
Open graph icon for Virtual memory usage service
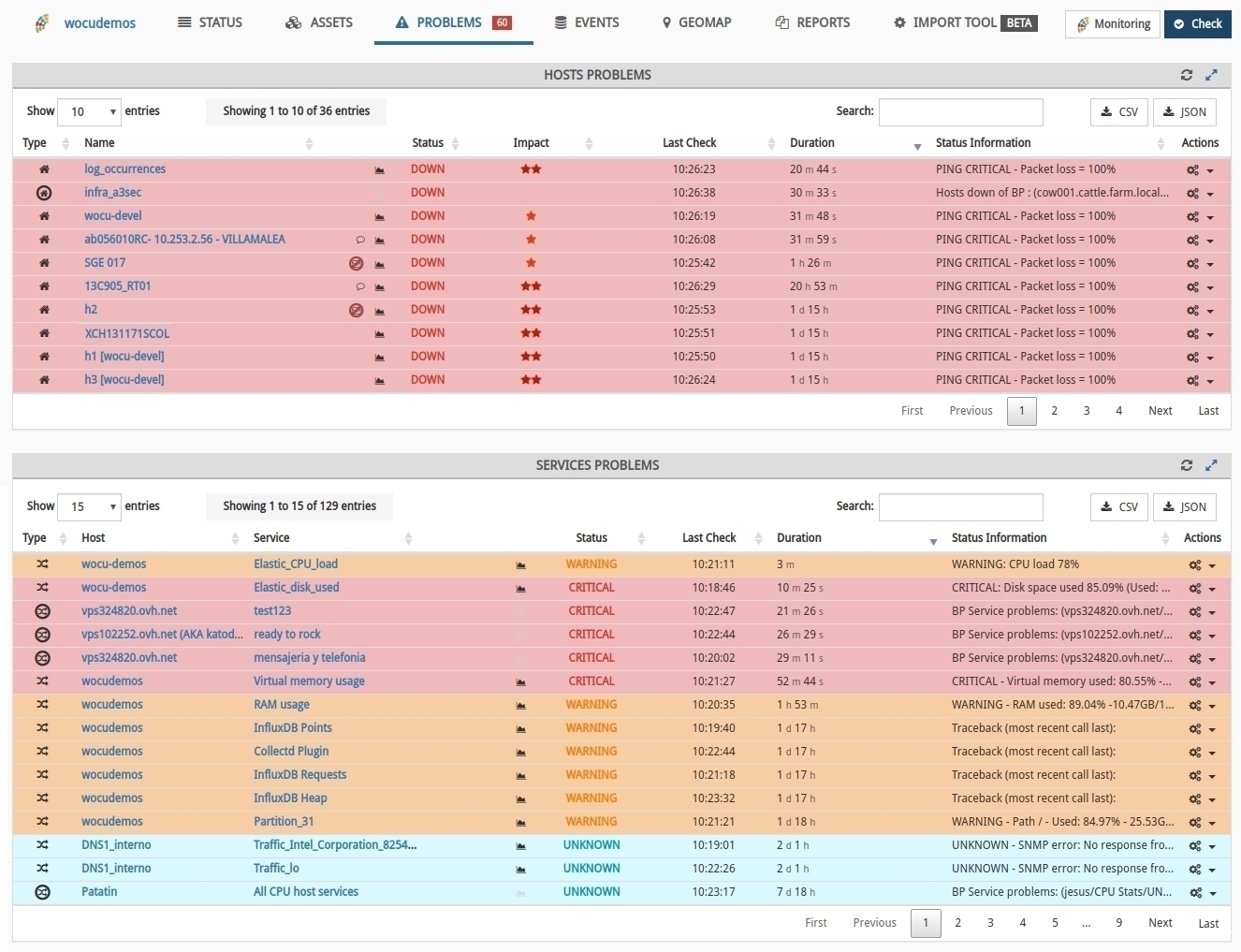coord(521,682)
